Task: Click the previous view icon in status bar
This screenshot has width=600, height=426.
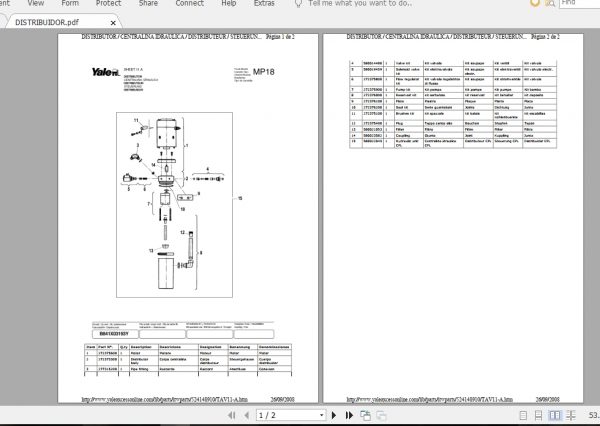Action: (365, 415)
